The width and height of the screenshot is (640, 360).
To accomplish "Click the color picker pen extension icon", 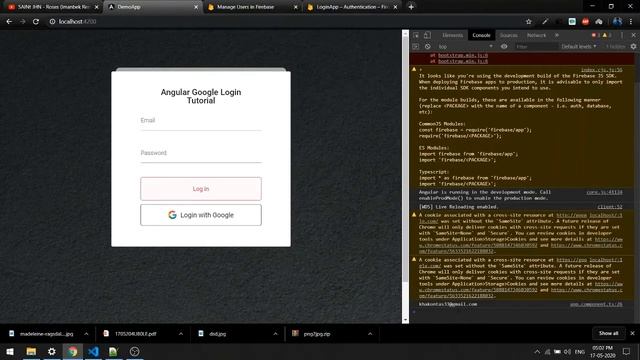I will coord(545,22).
